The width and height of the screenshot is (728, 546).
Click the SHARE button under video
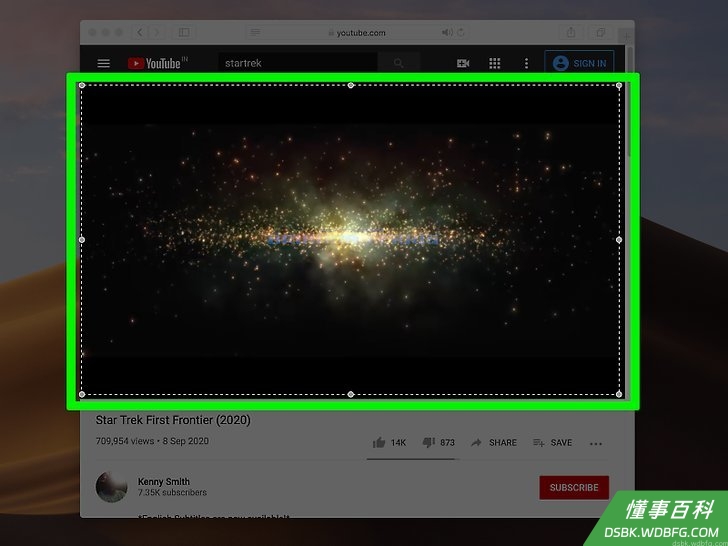[x=494, y=442]
